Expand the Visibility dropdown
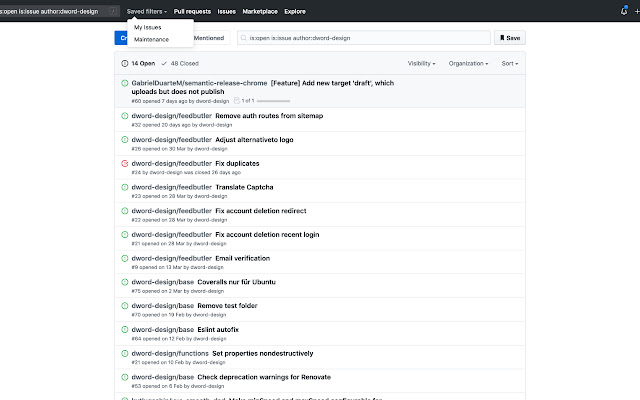640x400 pixels. (x=421, y=63)
